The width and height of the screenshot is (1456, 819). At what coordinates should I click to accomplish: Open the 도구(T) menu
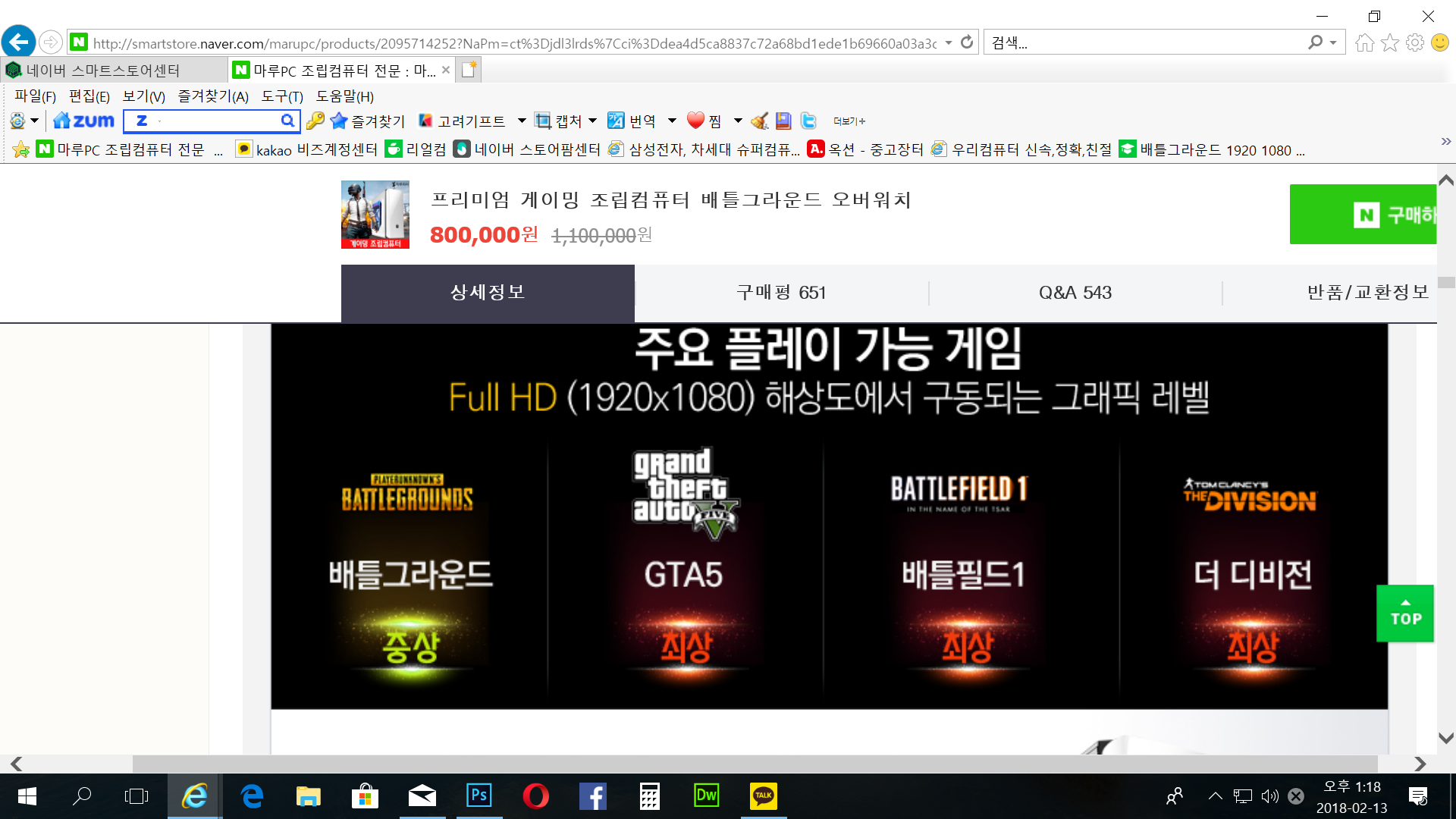(x=282, y=96)
